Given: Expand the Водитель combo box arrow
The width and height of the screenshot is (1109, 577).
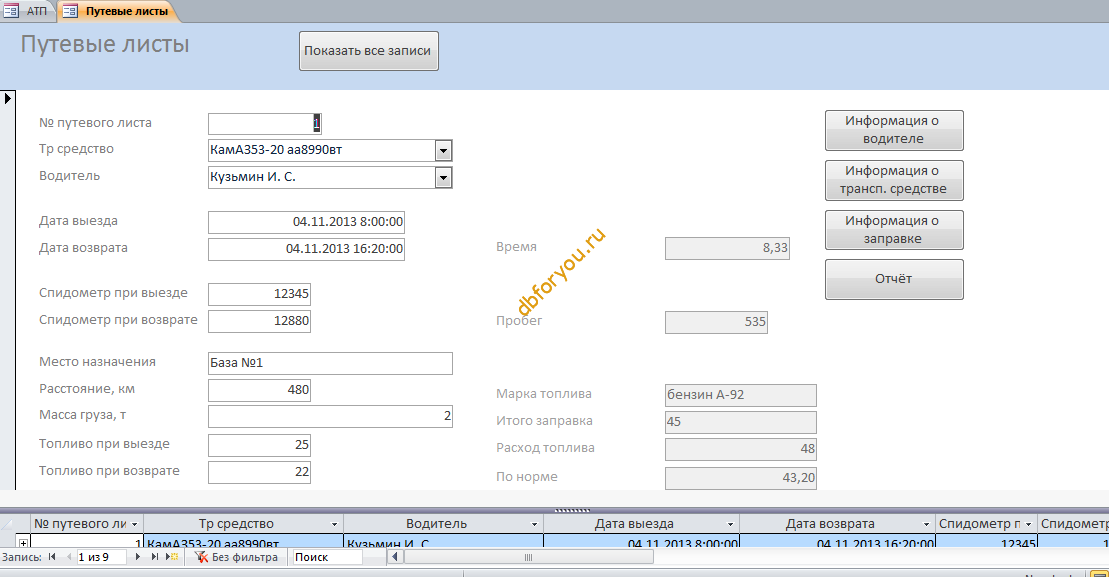Looking at the screenshot, I should (x=443, y=177).
